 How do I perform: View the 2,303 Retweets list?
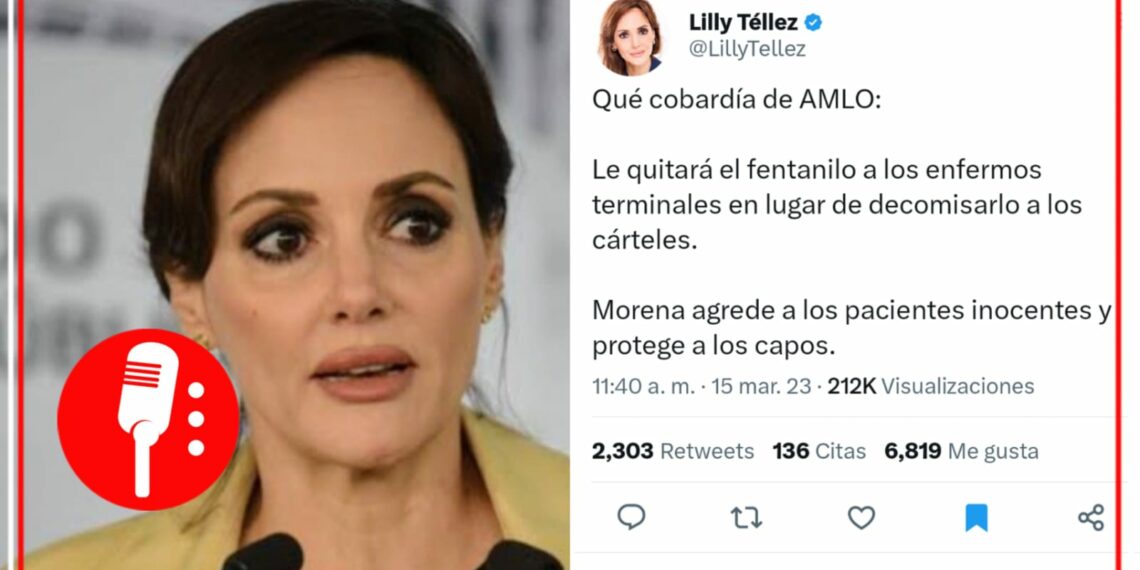(673, 451)
